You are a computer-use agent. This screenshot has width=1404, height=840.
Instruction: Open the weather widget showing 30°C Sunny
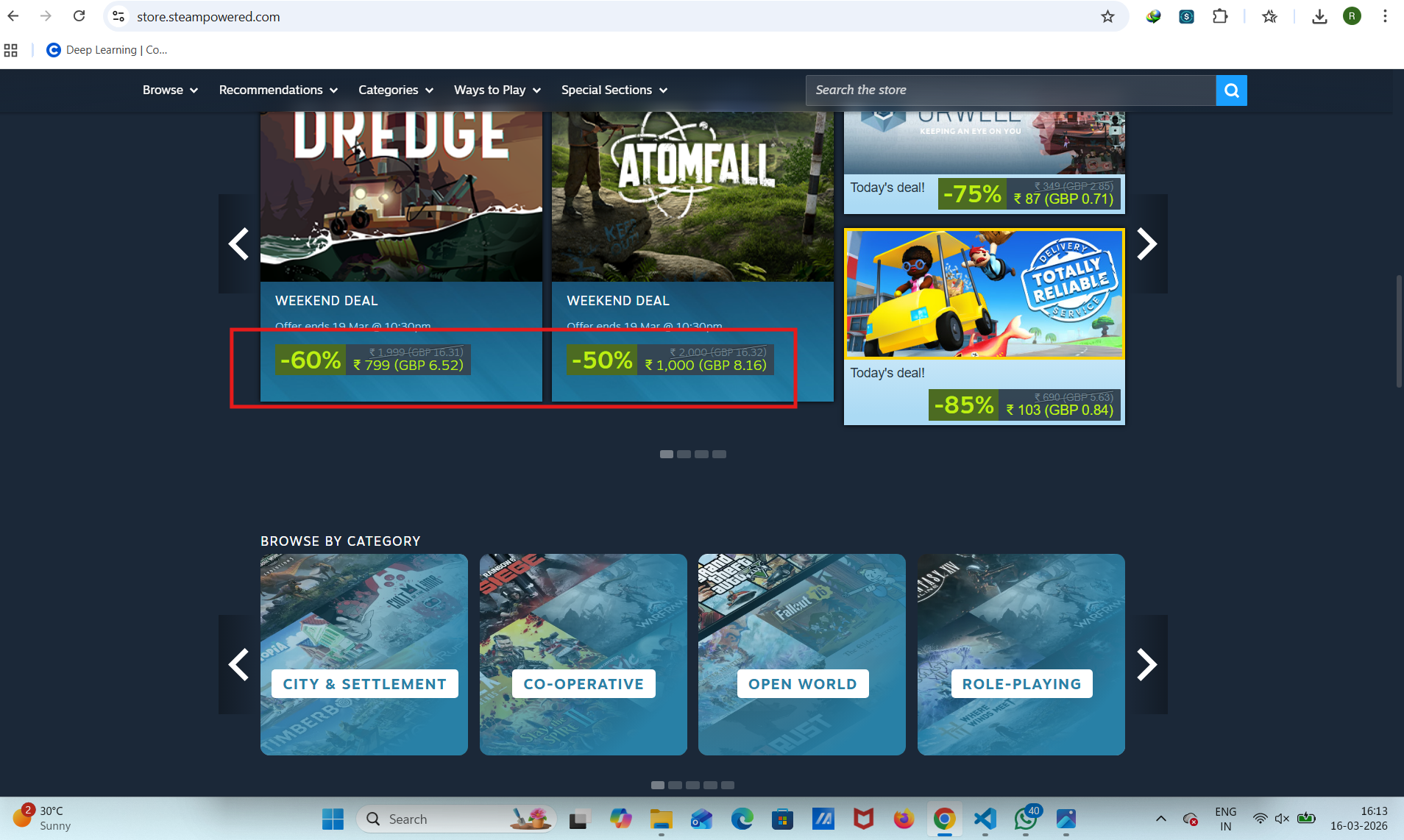[x=43, y=818]
